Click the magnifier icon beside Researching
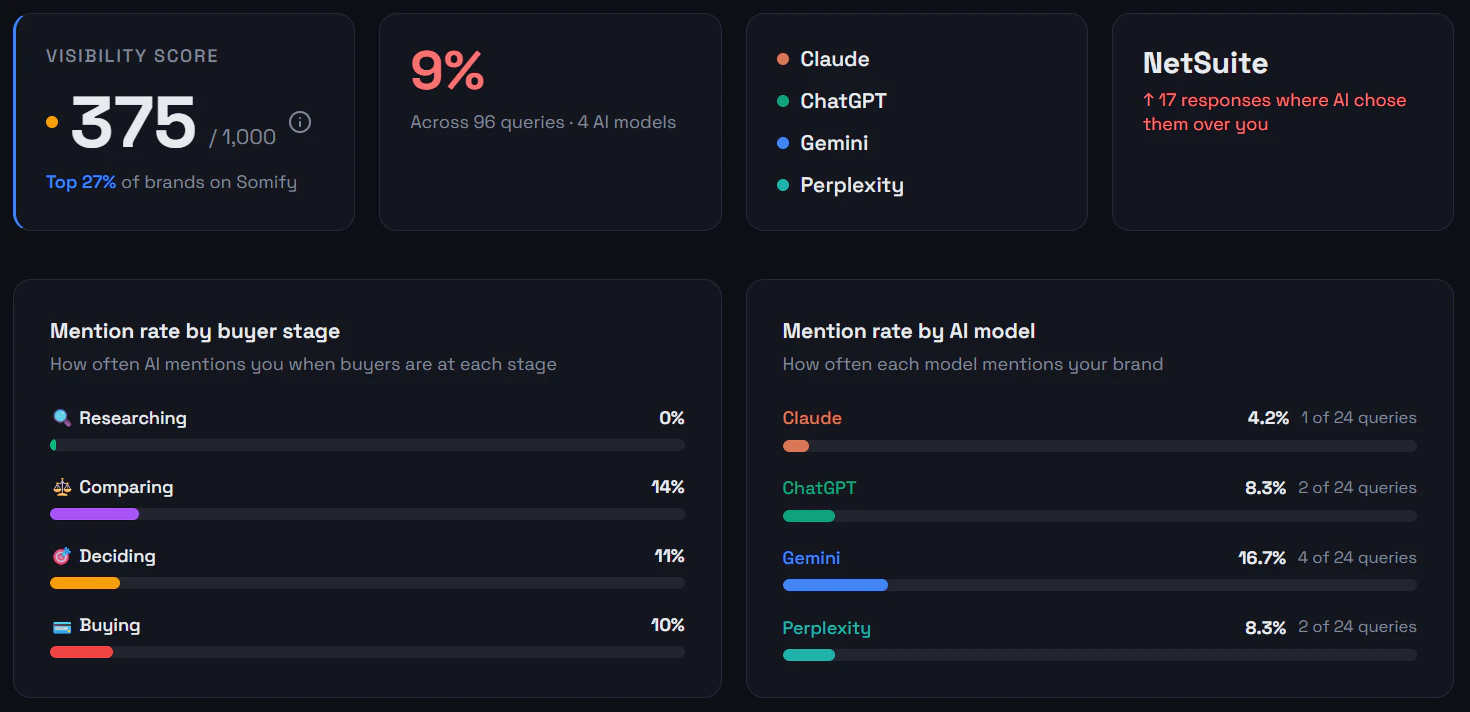The height and width of the screenshot is (712, 1470). coord(62,418)
